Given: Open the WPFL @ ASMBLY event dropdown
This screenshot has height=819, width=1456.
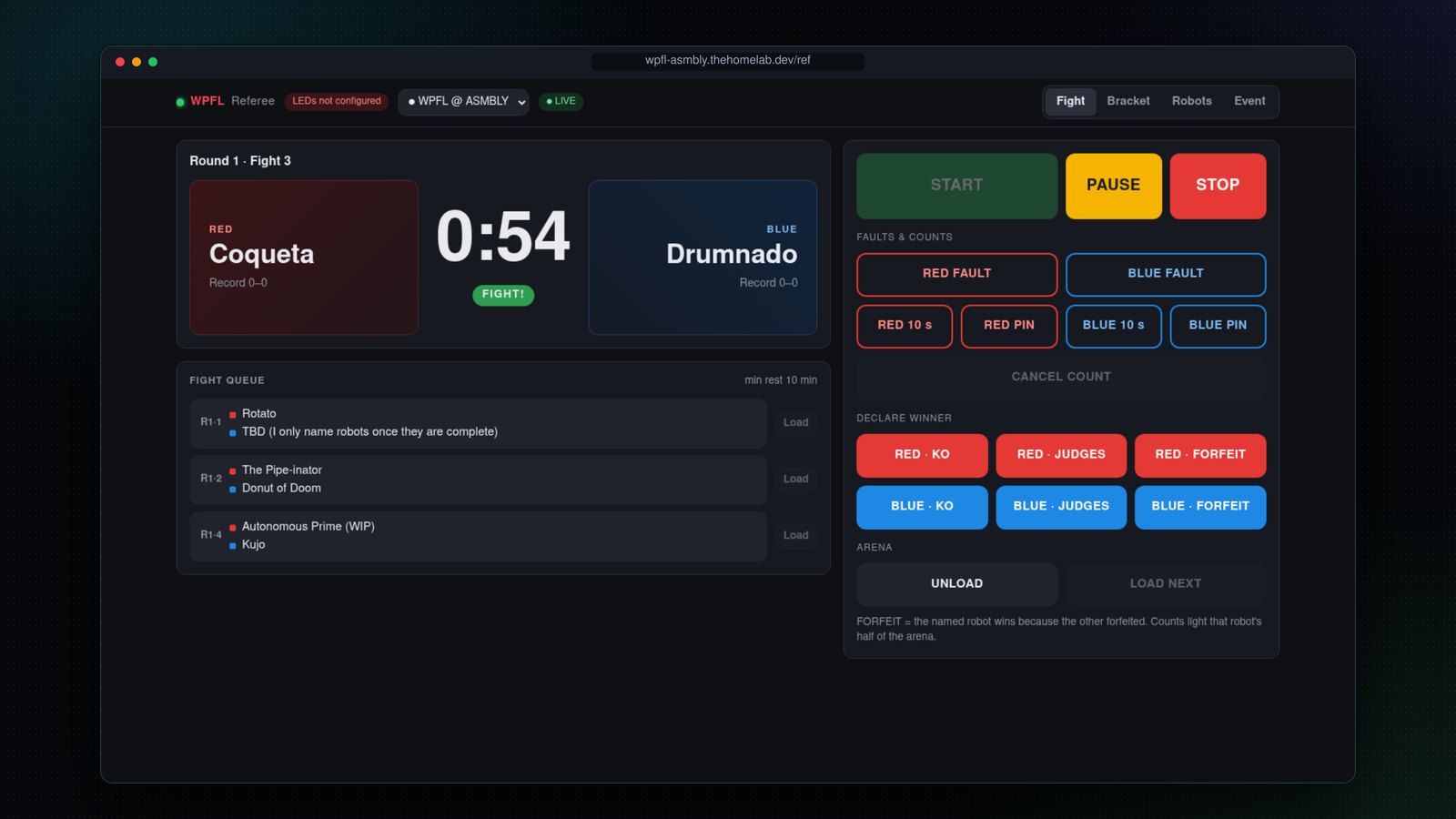Looking at the screenshot, I should (463, 102).
